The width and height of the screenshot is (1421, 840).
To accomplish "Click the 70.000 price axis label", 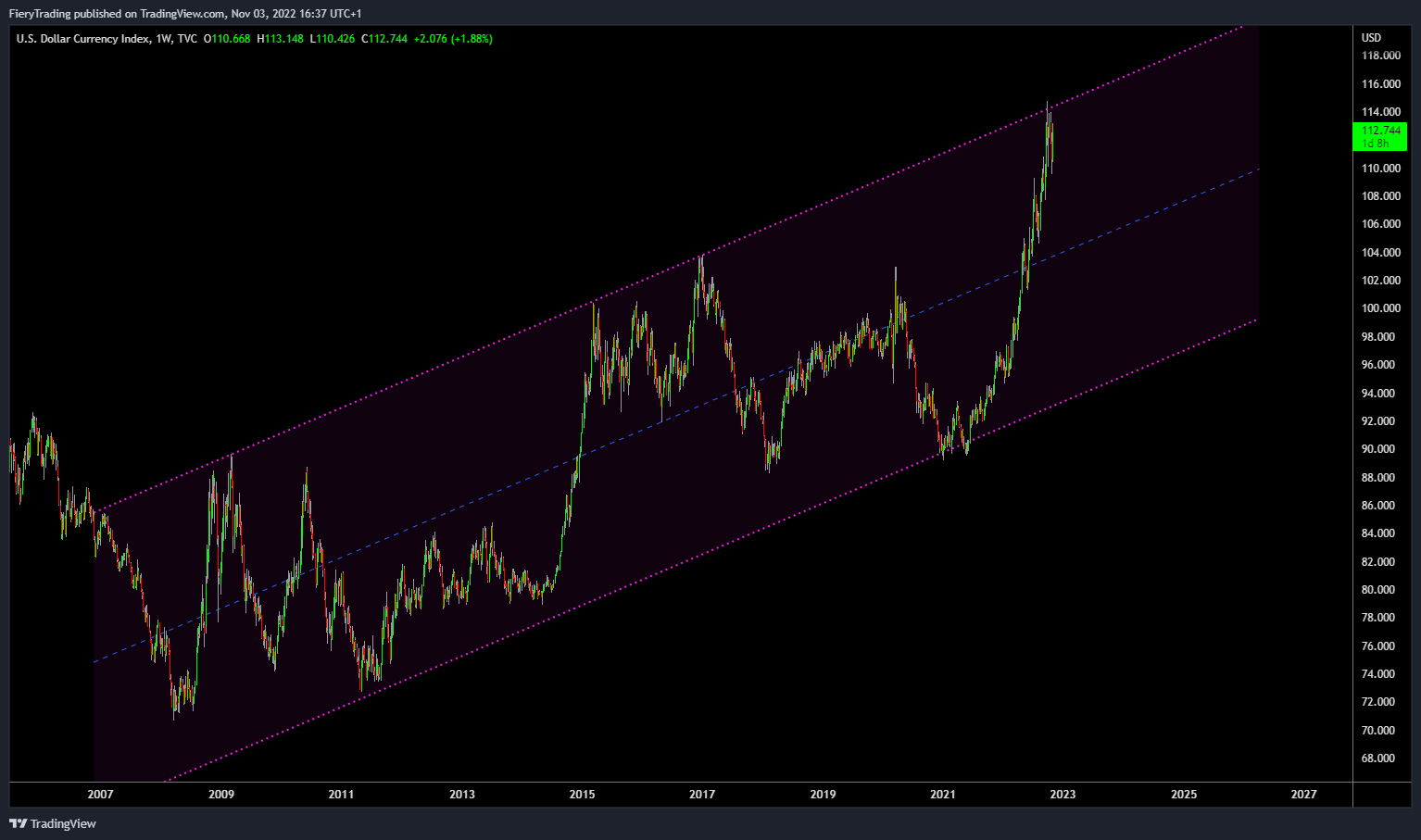I will click(x=1380, y=731).
